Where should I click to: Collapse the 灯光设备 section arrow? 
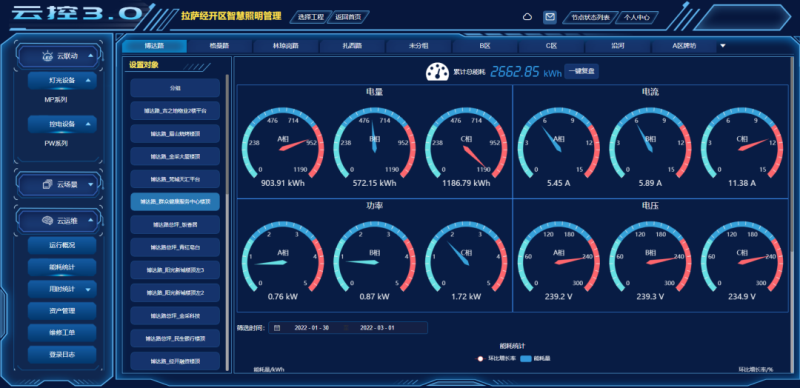pyautogui.click(x=88, y=81)
